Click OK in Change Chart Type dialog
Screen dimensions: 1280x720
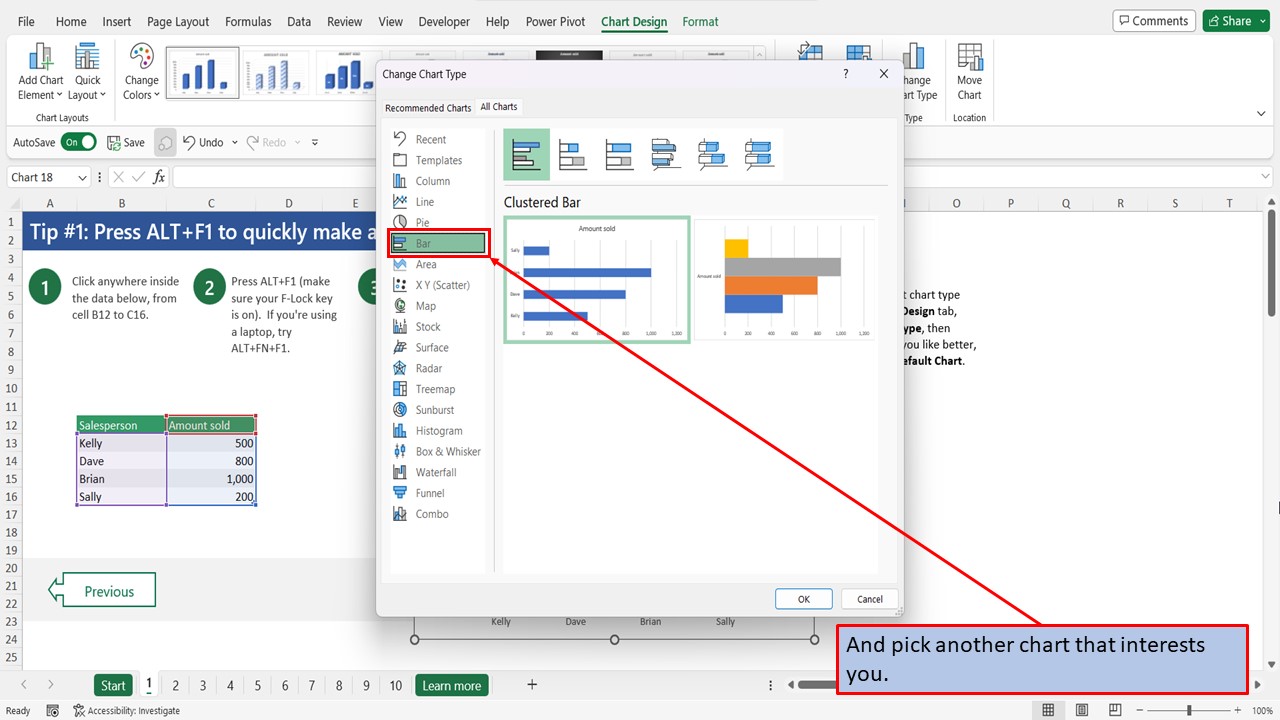point(804,599)
